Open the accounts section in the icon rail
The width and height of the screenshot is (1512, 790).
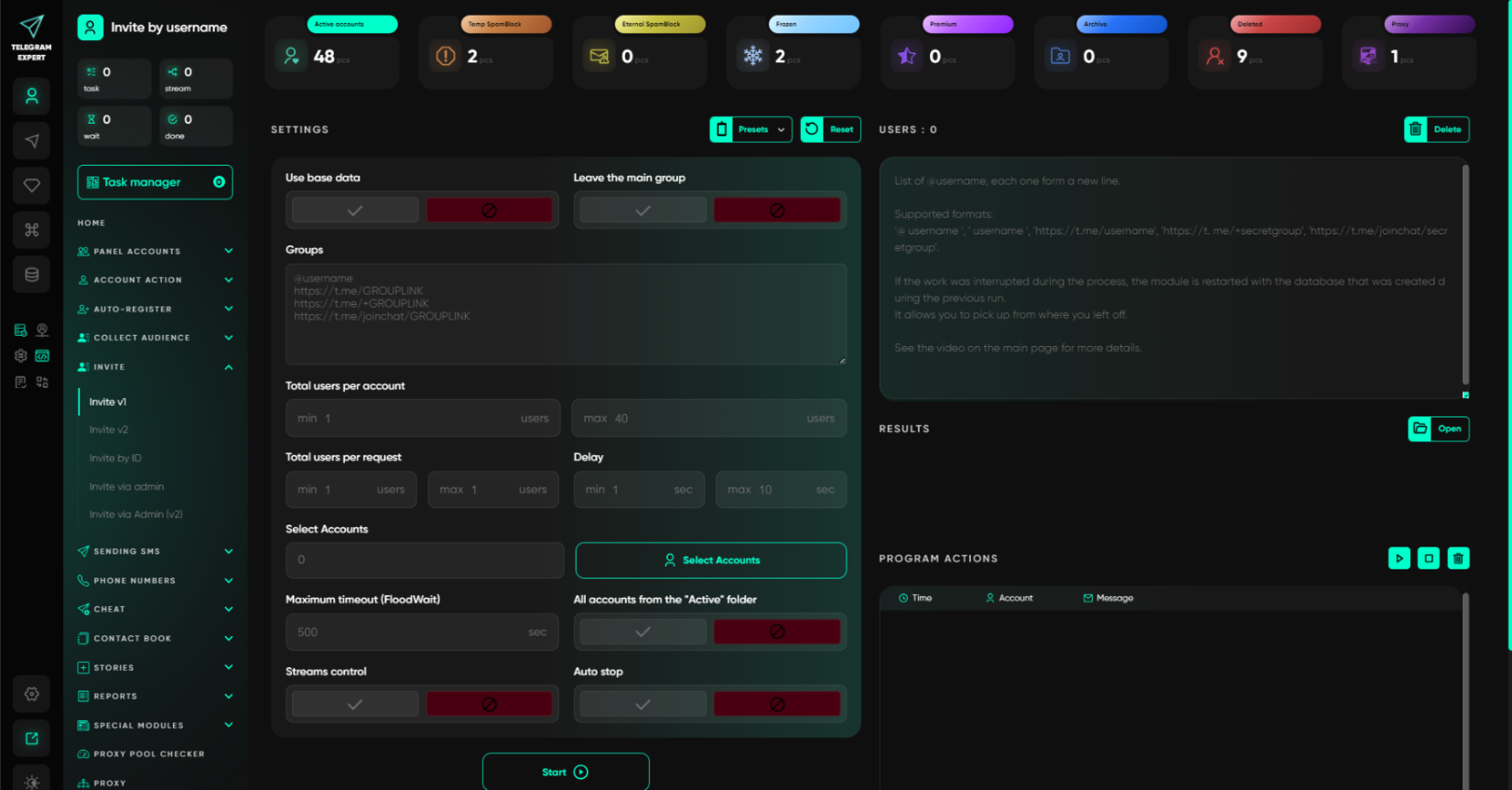coord(31,95)
